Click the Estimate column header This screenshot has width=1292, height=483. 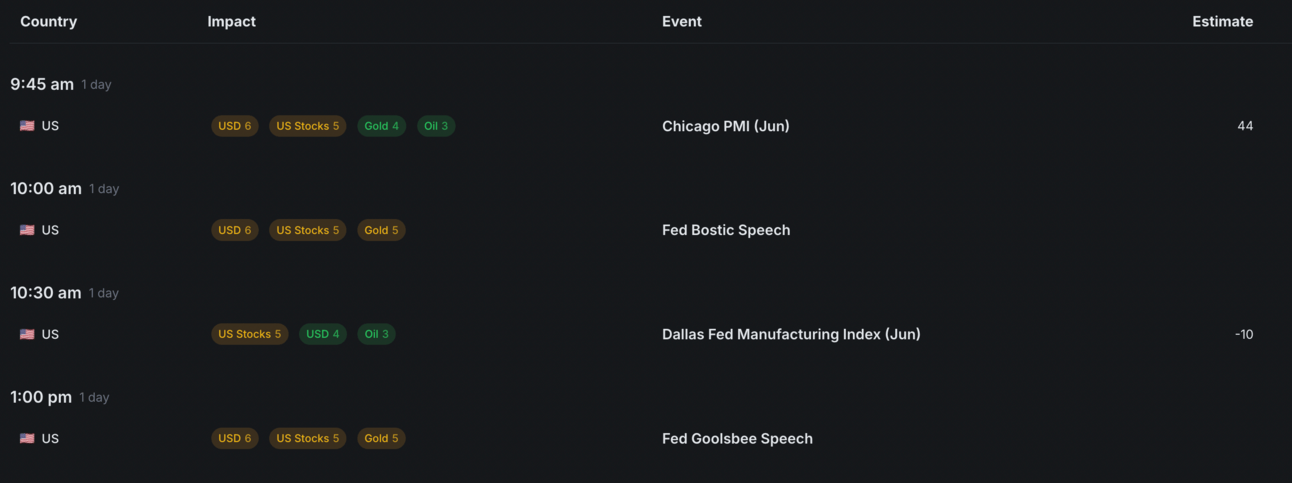pyautogui.click(x=1222, y=21)
